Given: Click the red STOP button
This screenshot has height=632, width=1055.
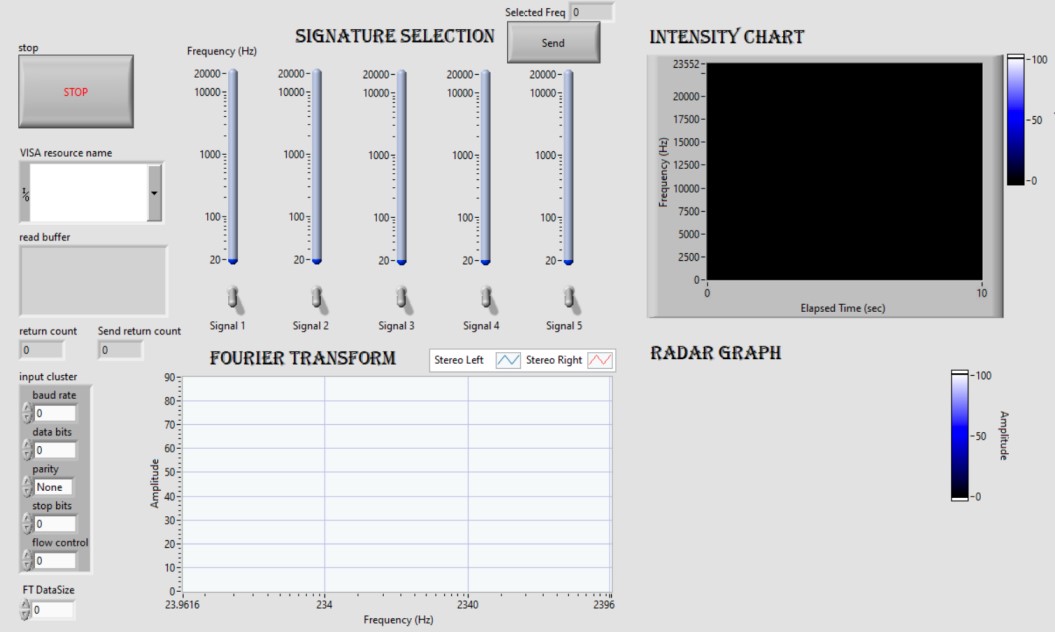Looking at the screenshot, I should click(x=76, y=92).
